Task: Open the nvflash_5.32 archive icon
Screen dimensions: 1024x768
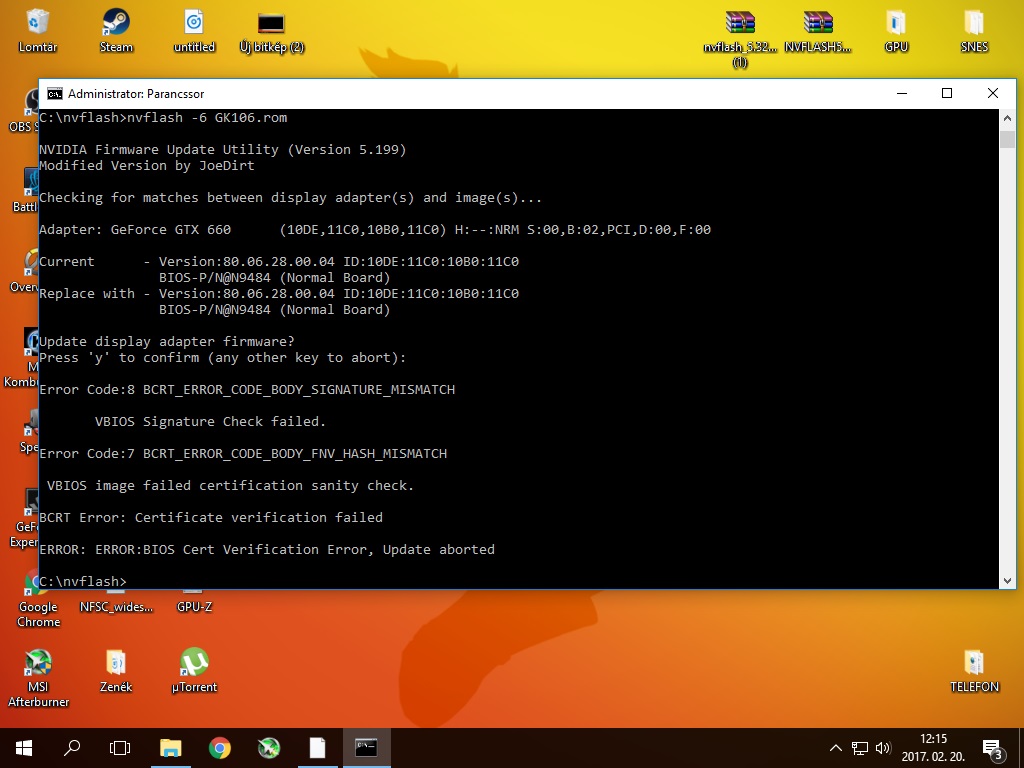Action: (740, 38)
